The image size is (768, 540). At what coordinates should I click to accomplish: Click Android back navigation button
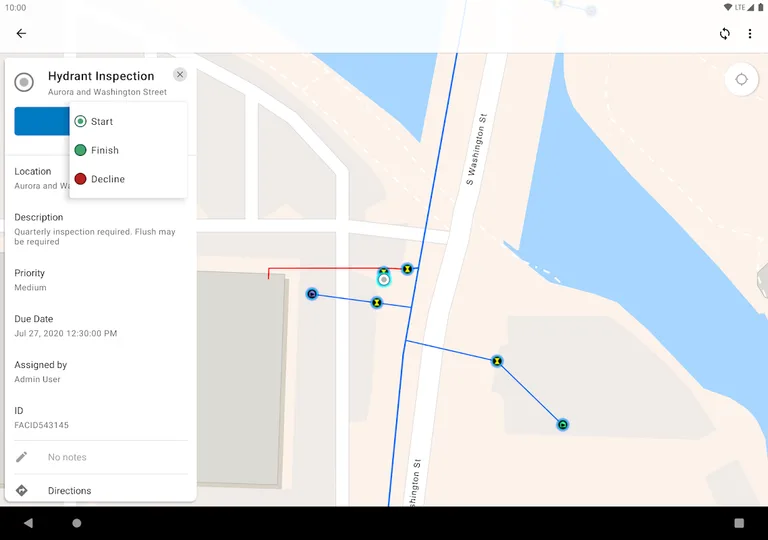pyautogui.click(x=28, y=523)
